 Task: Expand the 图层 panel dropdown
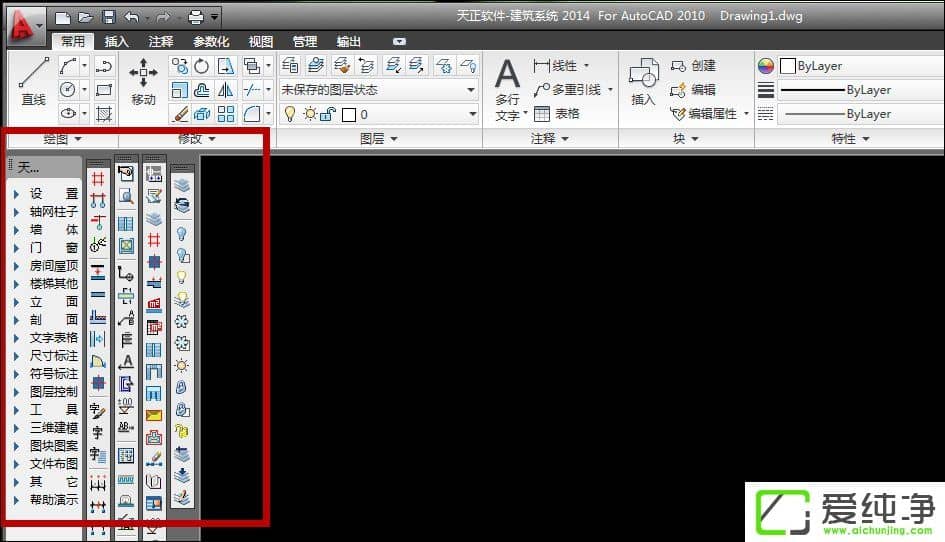(378, 139)
